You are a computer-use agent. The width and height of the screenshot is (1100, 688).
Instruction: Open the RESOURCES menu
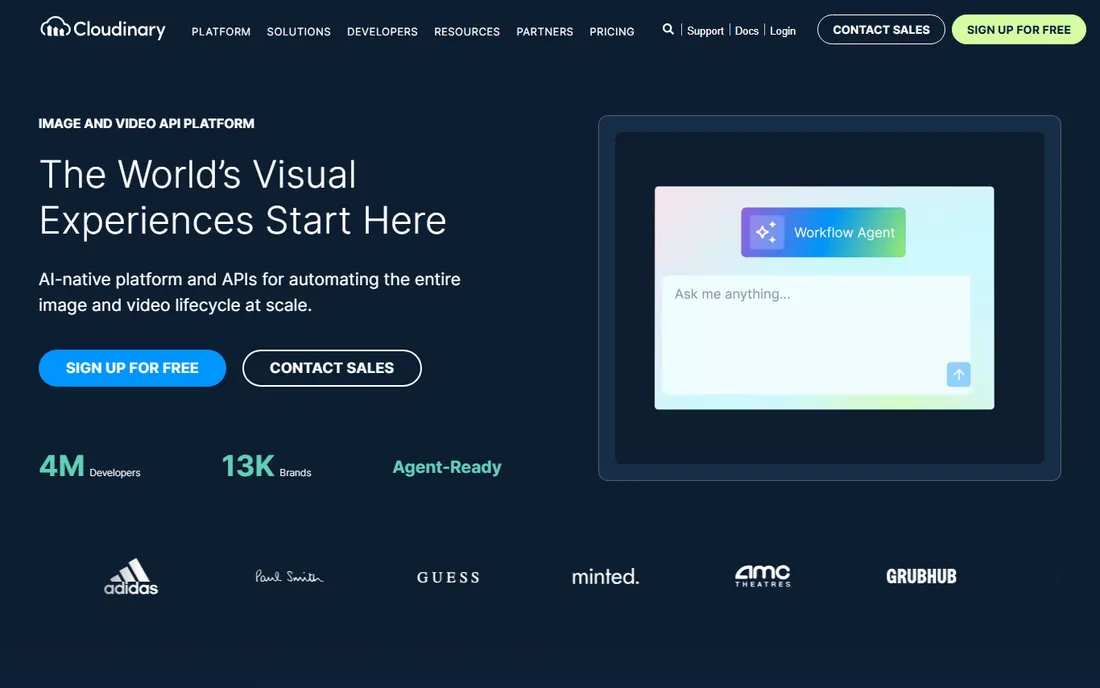coord(467,32)
